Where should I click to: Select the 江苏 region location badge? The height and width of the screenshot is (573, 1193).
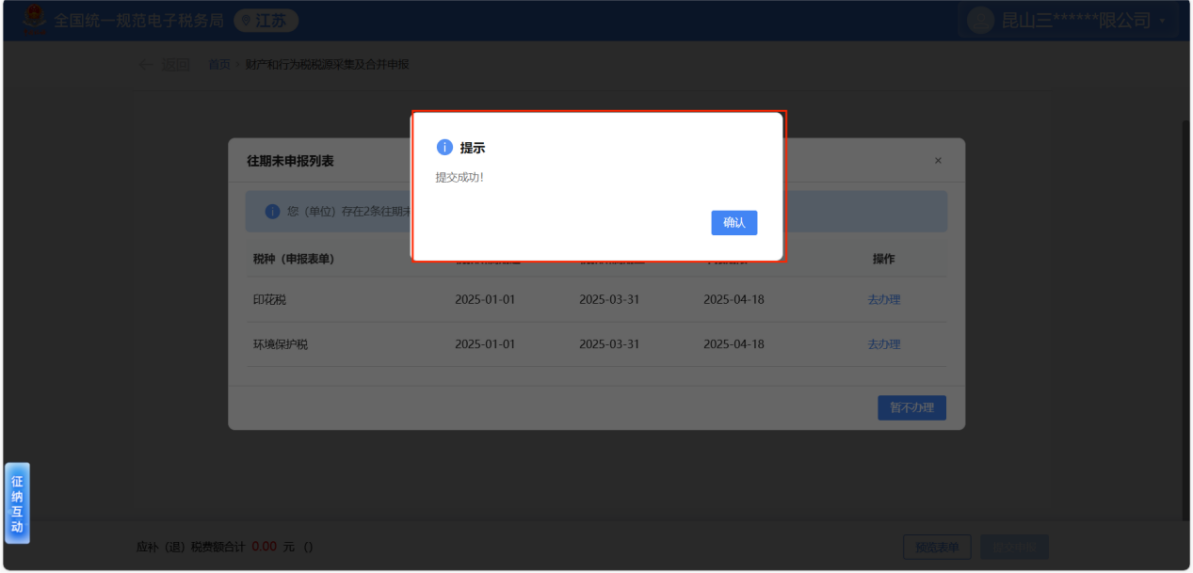point(265,20)
